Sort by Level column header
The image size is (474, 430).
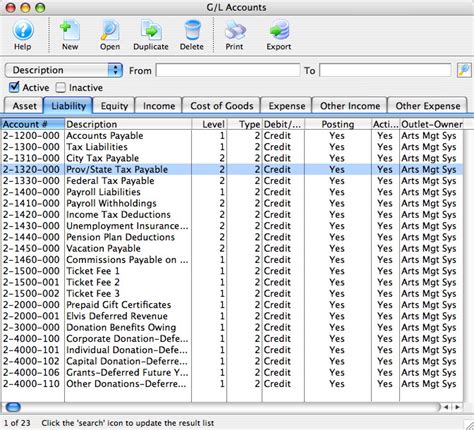[209, 124]
